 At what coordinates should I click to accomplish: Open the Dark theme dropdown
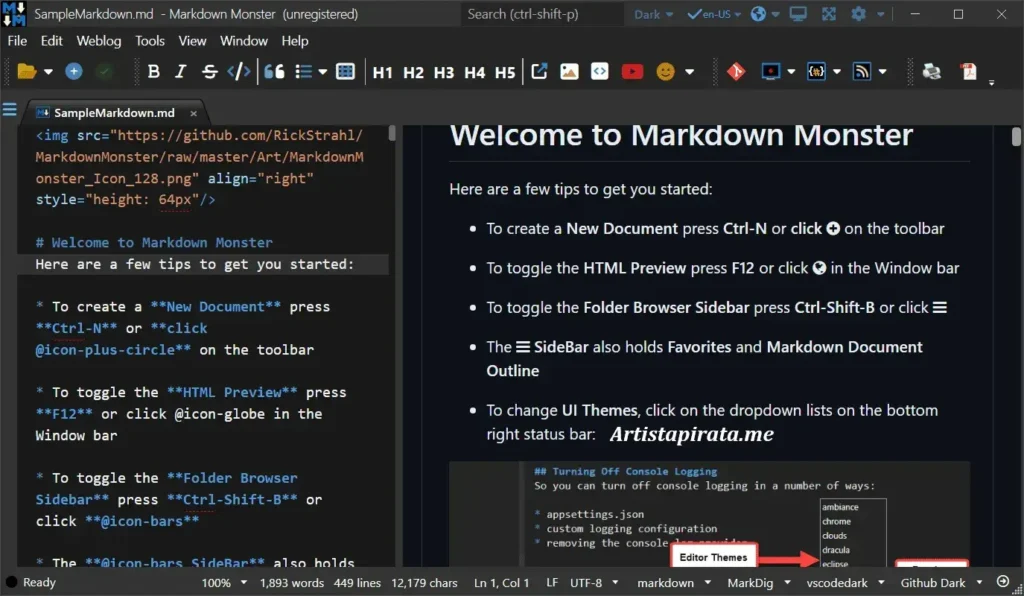[x=650, y=14]
